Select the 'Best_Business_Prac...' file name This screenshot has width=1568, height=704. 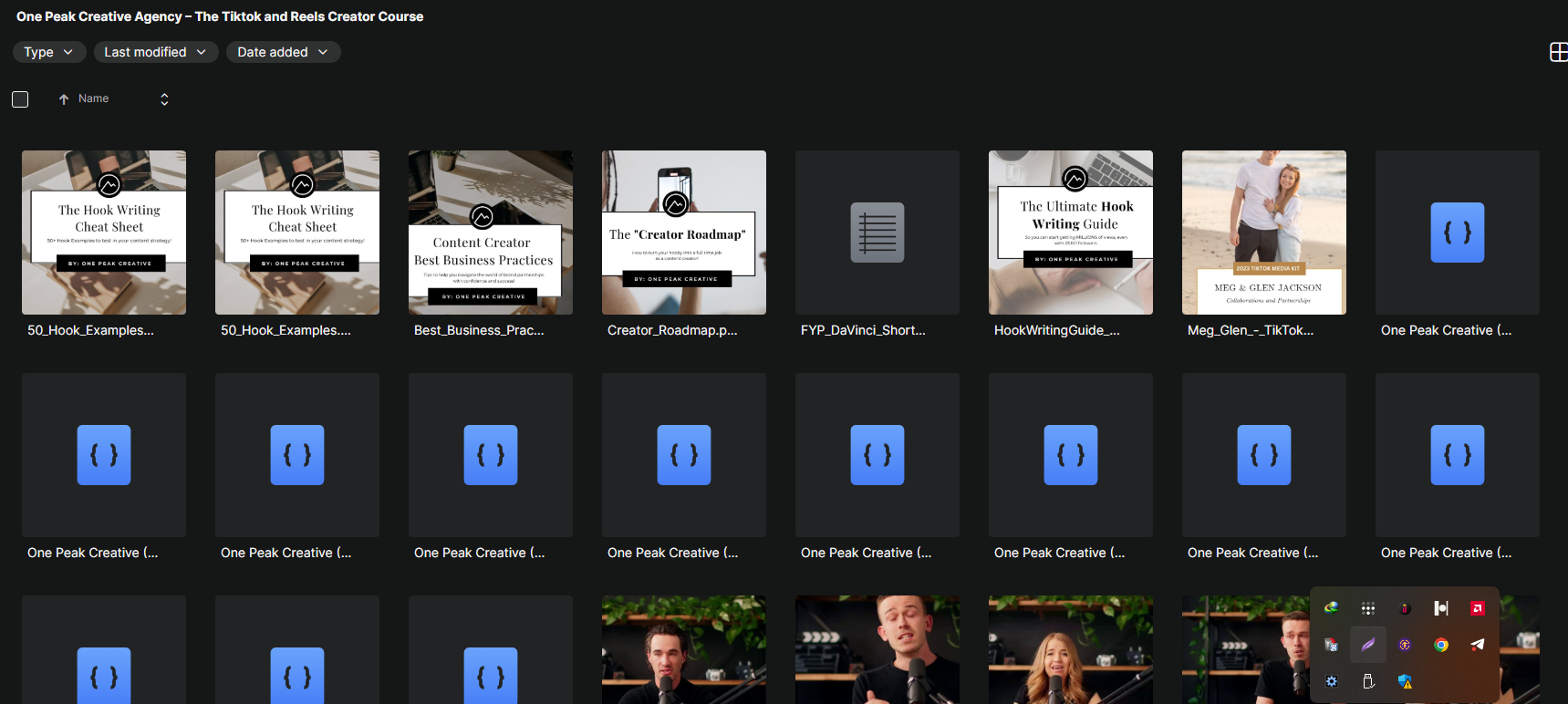point(479,330)
